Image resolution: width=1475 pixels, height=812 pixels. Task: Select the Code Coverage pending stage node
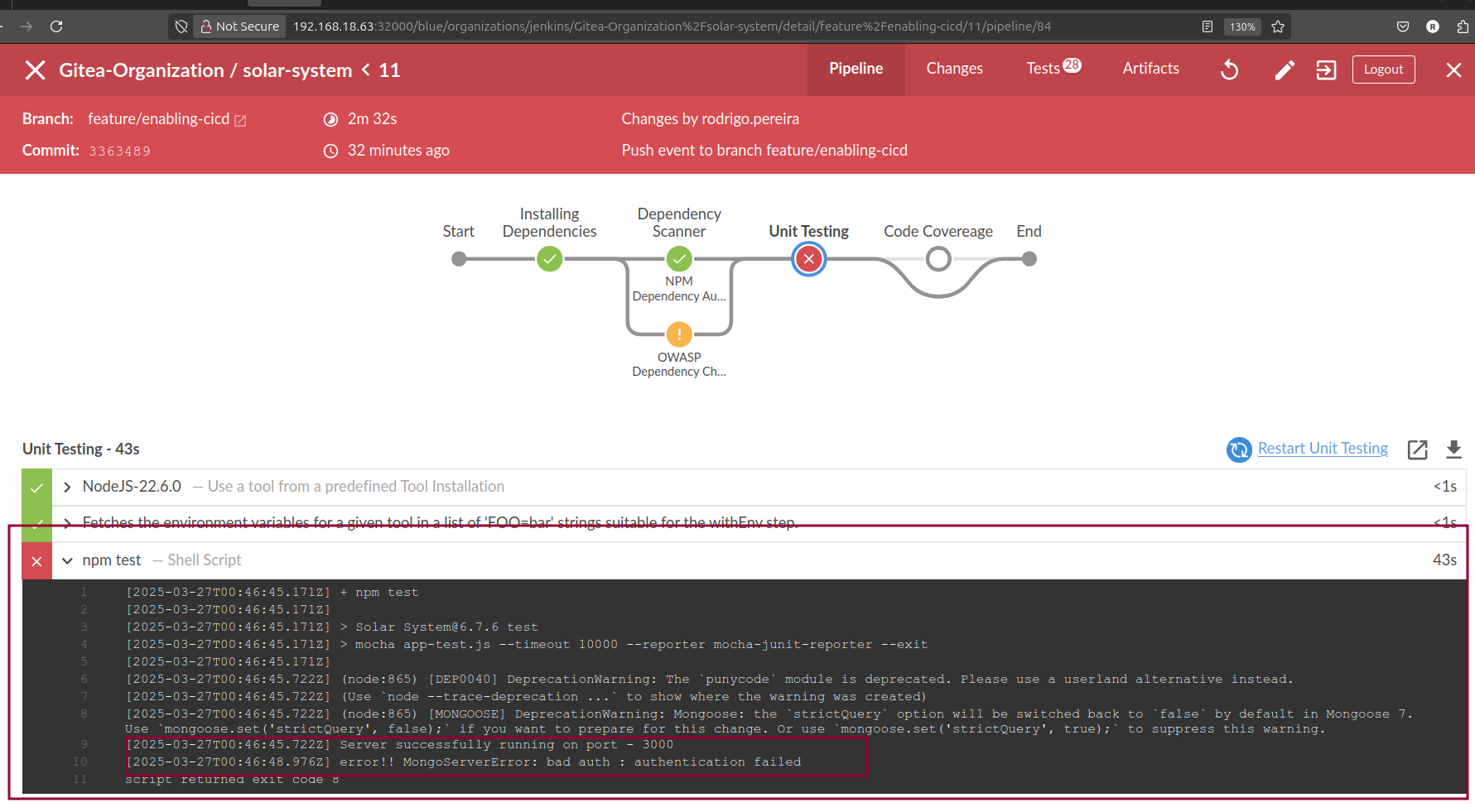938,259
